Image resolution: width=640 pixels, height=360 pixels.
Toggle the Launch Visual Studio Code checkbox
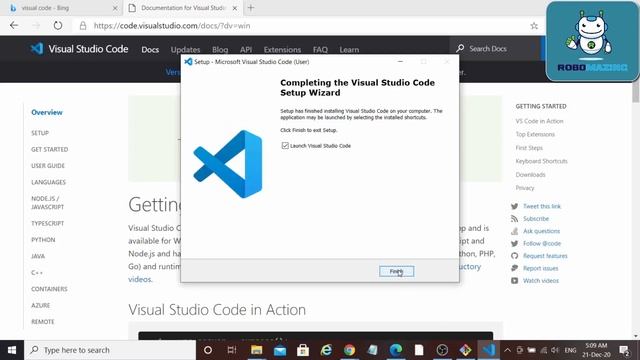pos(285,146)
